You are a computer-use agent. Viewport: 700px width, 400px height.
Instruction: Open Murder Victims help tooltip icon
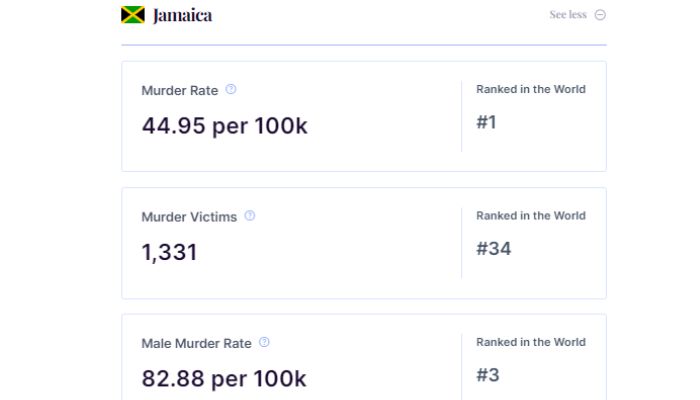pos(250,216)
